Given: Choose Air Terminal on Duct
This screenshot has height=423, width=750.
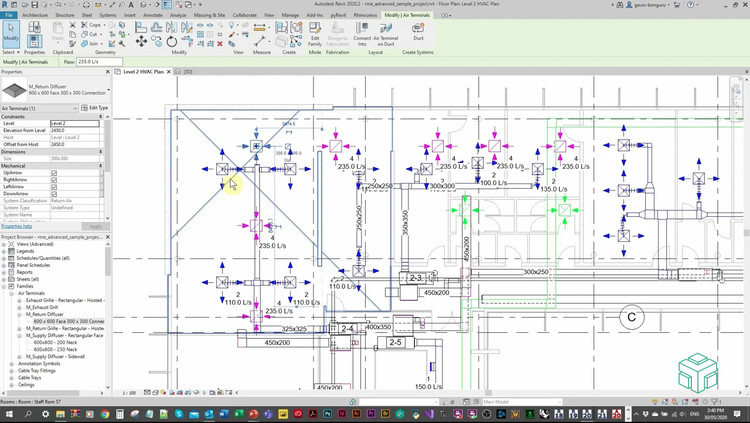Looking at the screenshot, I should tap(386, 34).
